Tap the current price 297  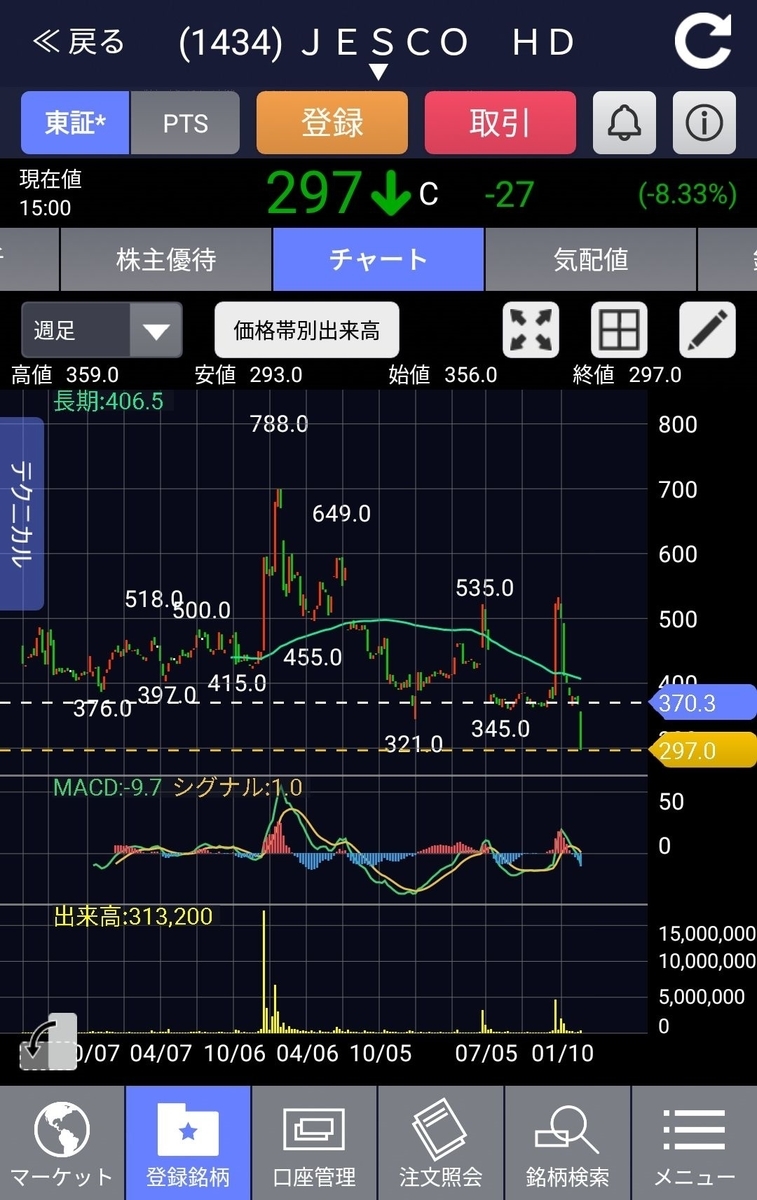pos(314,193)
